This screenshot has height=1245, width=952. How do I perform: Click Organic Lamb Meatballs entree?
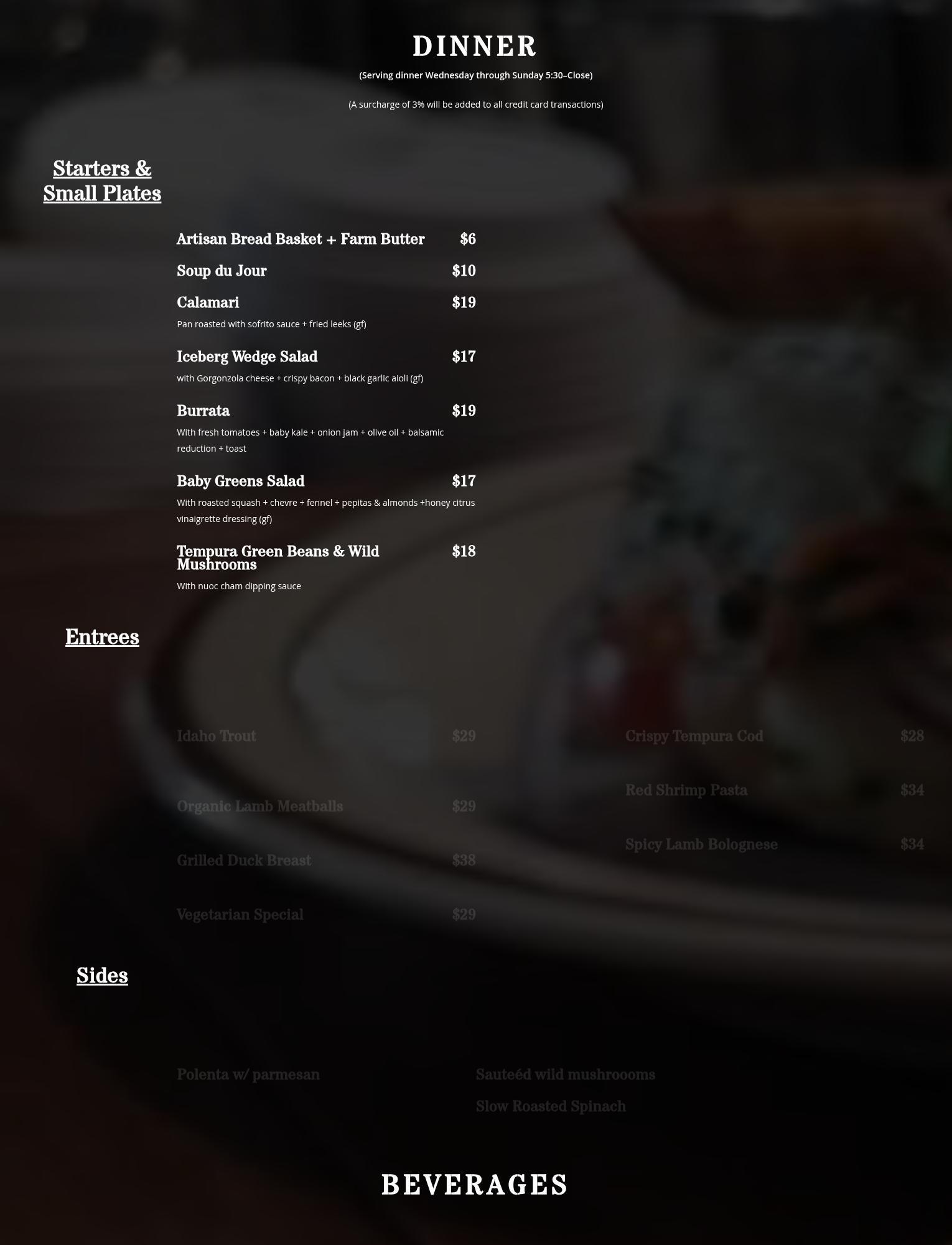[x=260, y=806]
